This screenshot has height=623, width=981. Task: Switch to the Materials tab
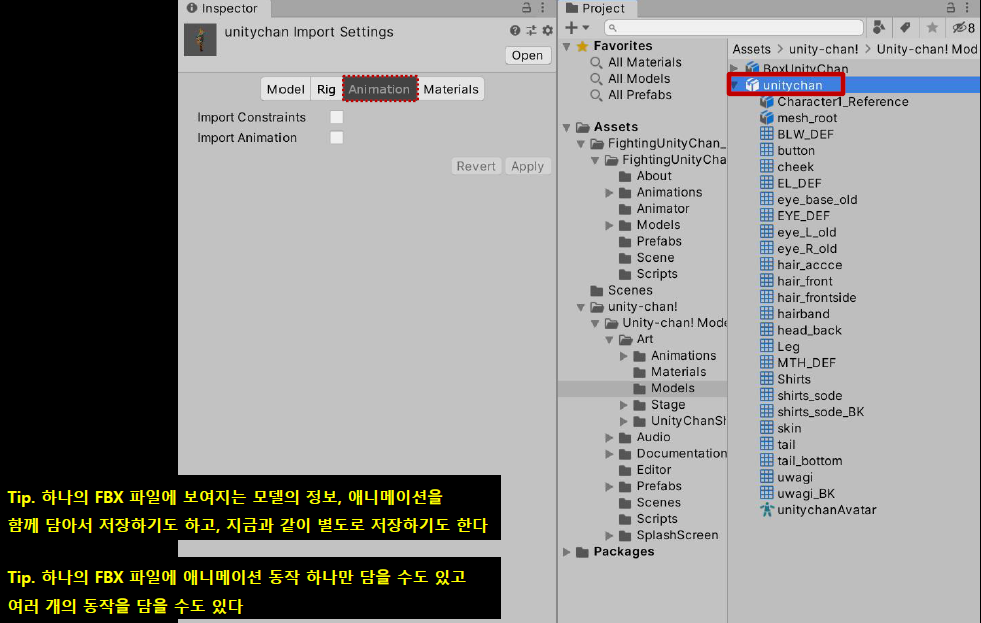pyautogui.click(x=451, y=89)
